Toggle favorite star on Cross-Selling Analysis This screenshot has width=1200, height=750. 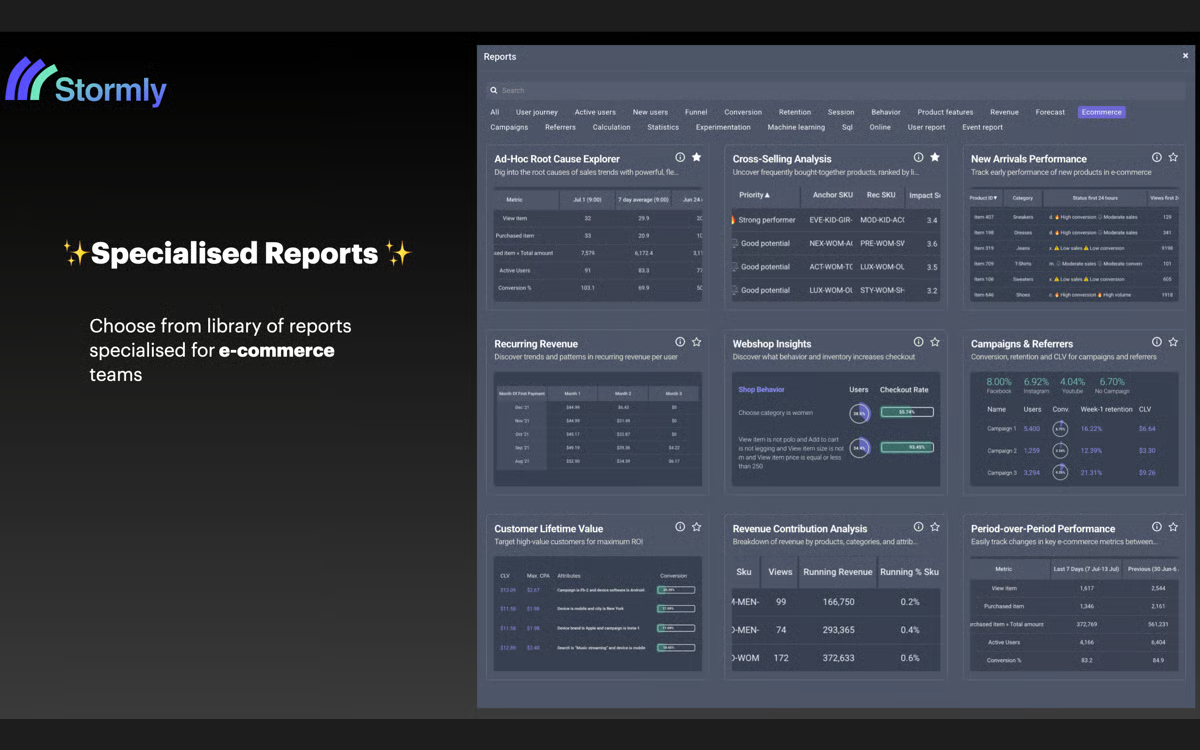[x=935, y=157]
